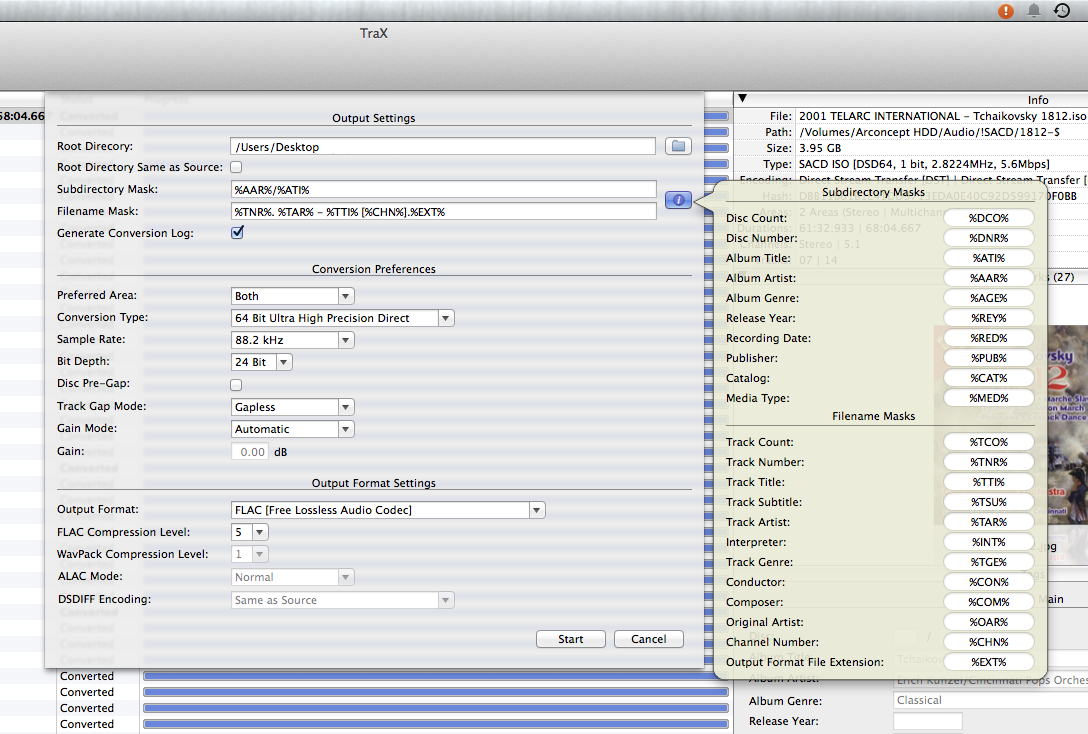The image size is (1088, 734).
Task: Click the Time Machine icon in menu bar
Action: [1063, 11]
